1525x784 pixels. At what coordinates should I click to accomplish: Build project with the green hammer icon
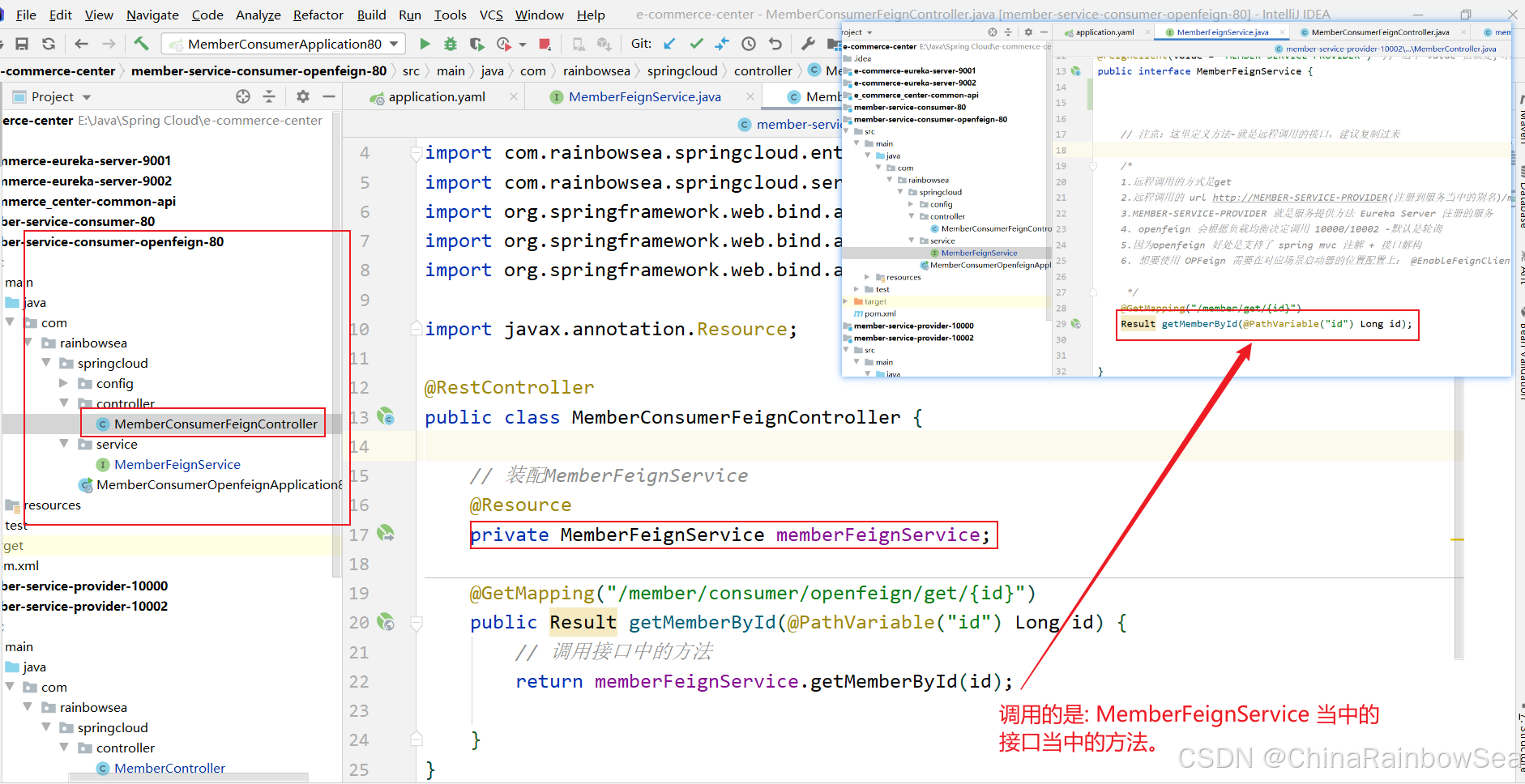click(x=141, y=44)
